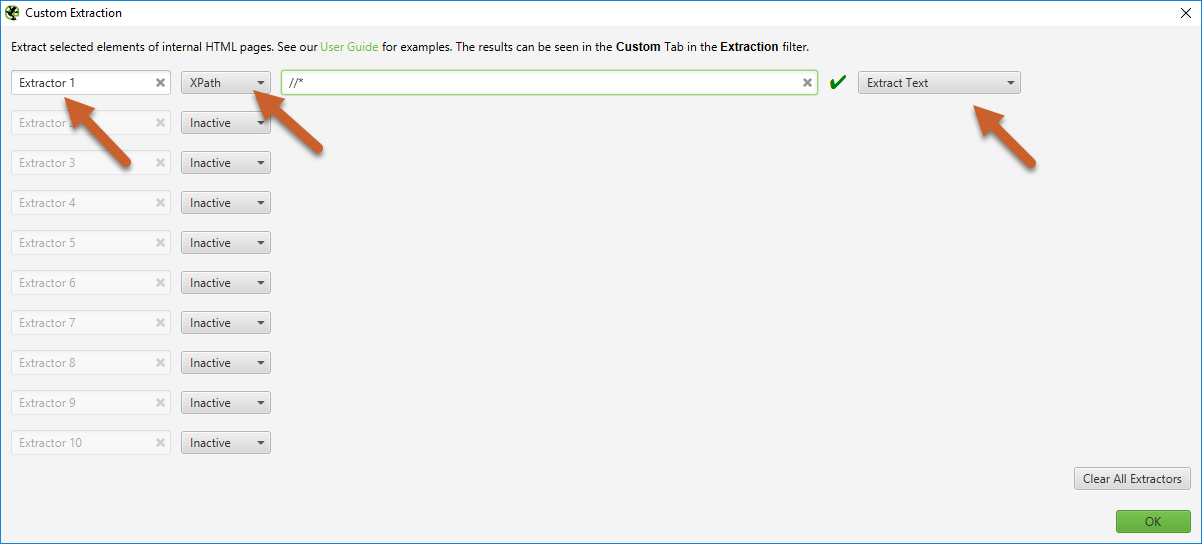
Task: Clear the XPath expression //* field
Action: tap(807, 83)
